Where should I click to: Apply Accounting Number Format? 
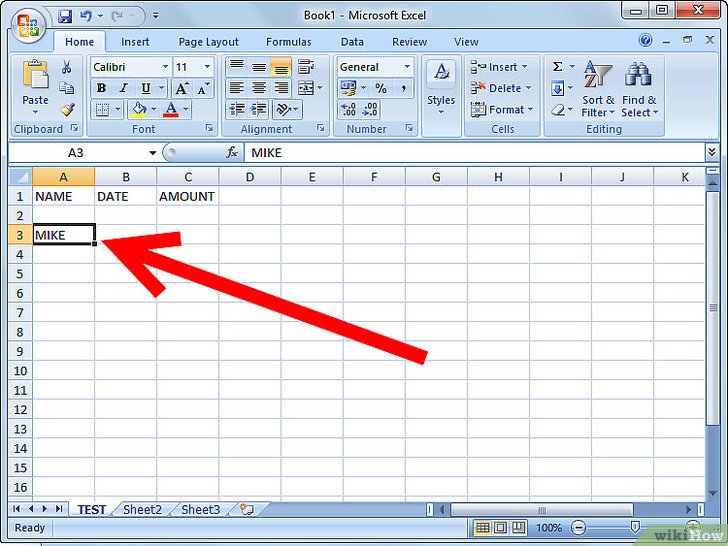pyautogui.click(x=348, y=88)
